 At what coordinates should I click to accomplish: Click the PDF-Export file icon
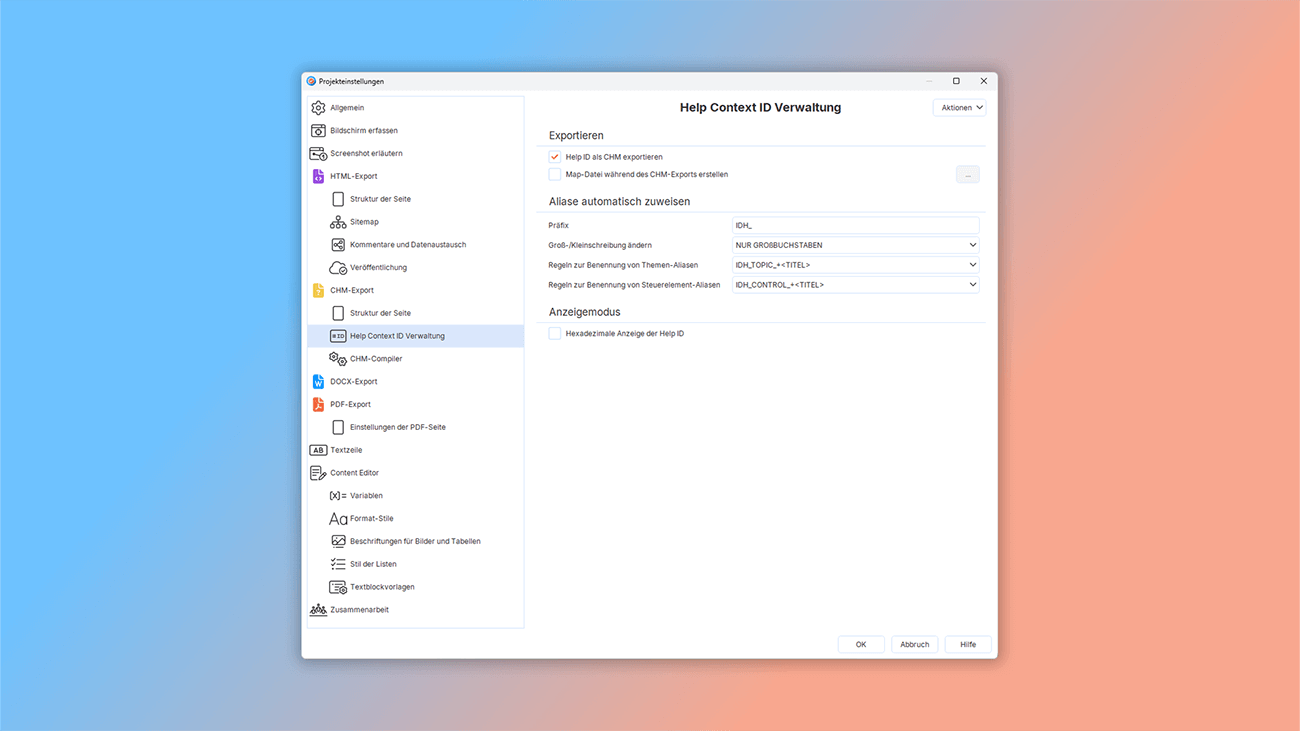tap(318, 405)
